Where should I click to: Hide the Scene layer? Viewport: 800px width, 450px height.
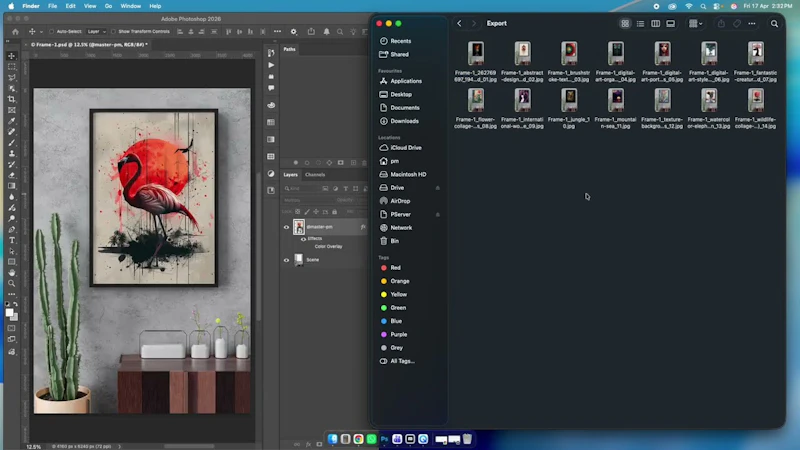point(286,260)
